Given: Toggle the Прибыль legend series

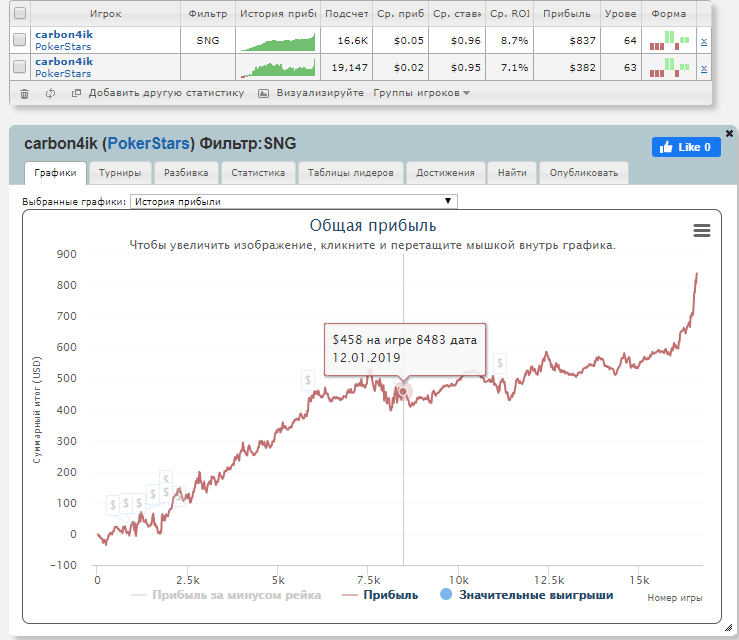Looking at the screenshot, I should (380, 595).
